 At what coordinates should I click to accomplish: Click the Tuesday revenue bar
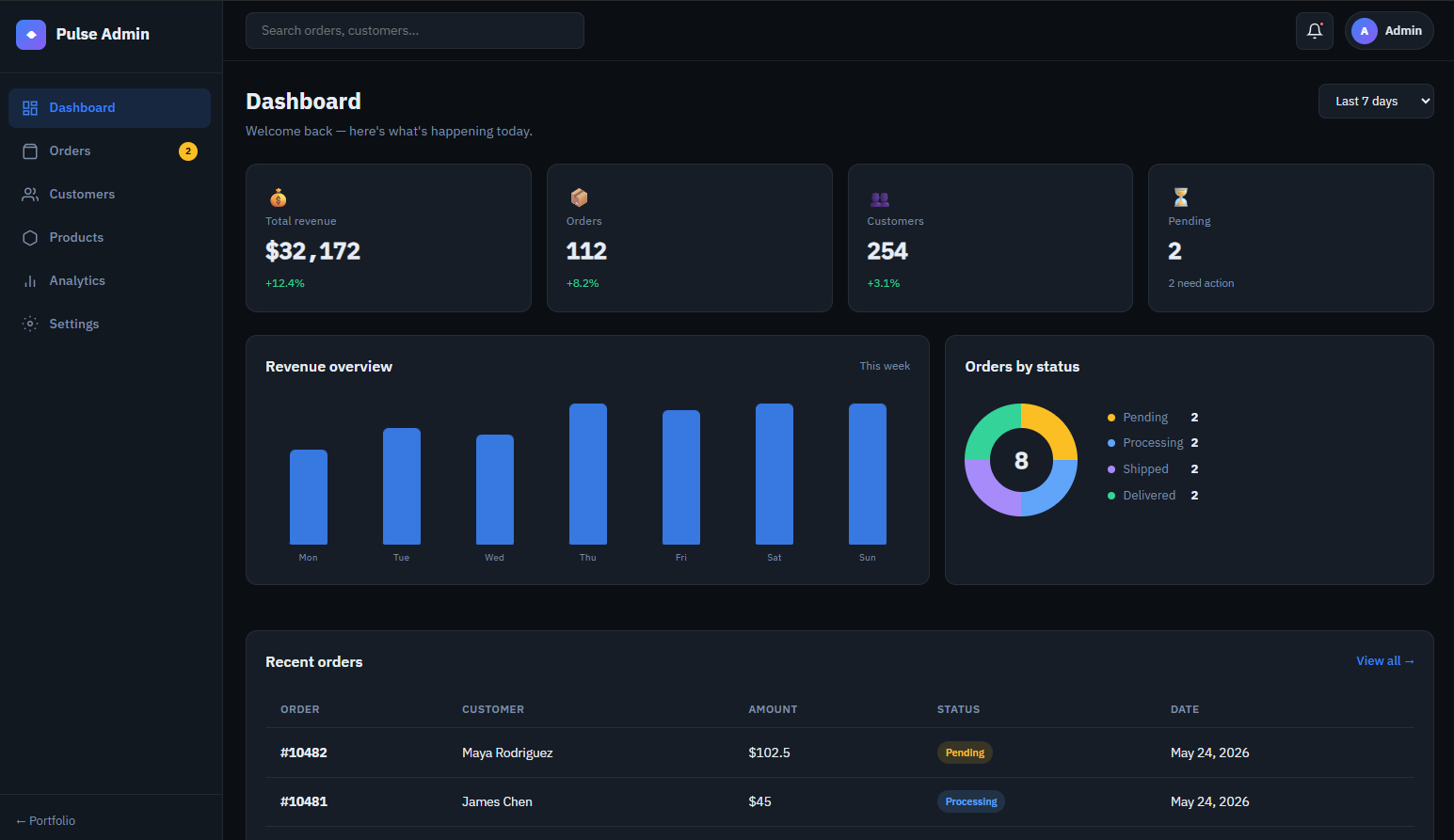(402, 486)
